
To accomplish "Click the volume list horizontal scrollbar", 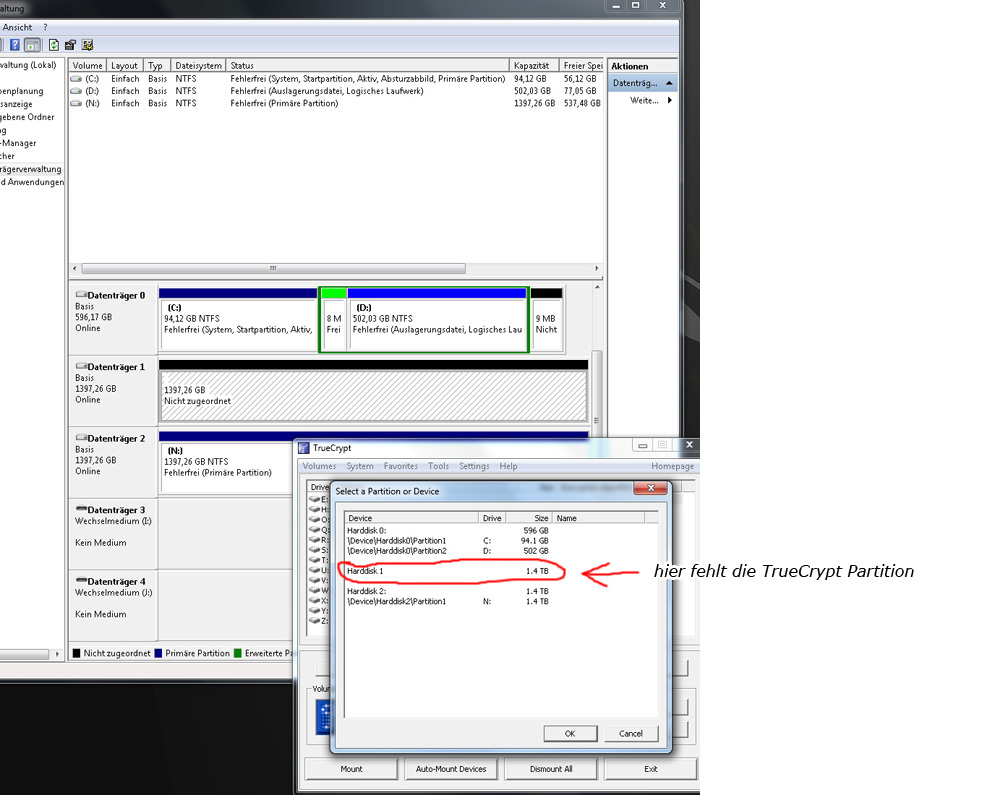I will point(274,268).
